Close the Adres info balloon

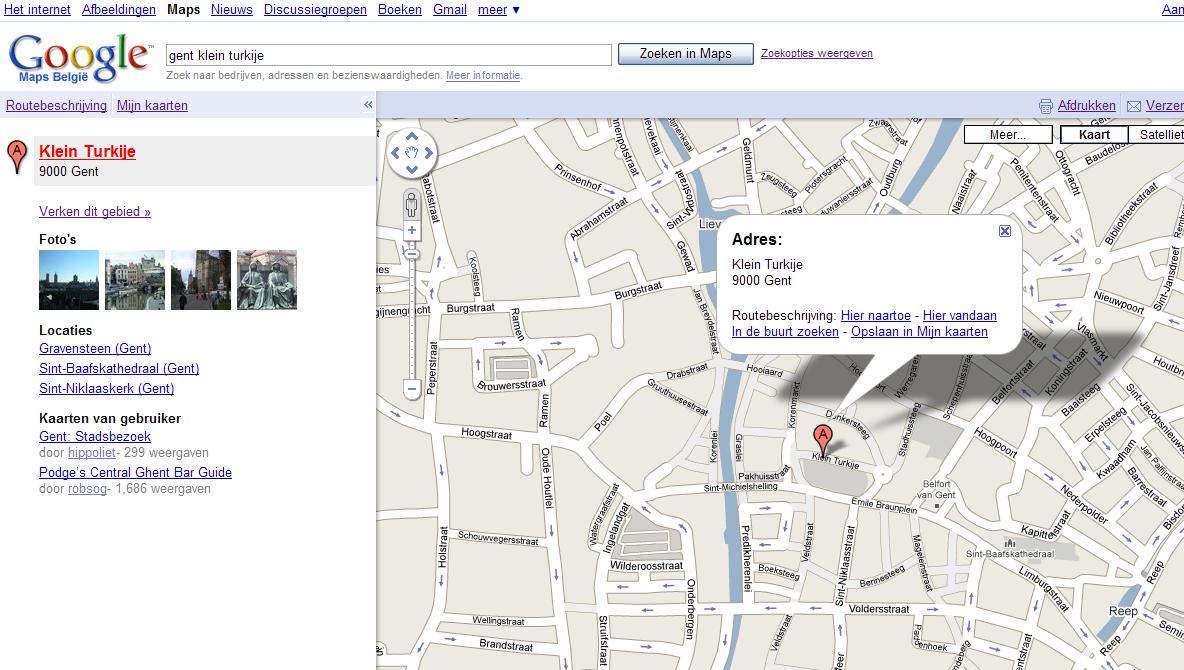point(1005,231)
